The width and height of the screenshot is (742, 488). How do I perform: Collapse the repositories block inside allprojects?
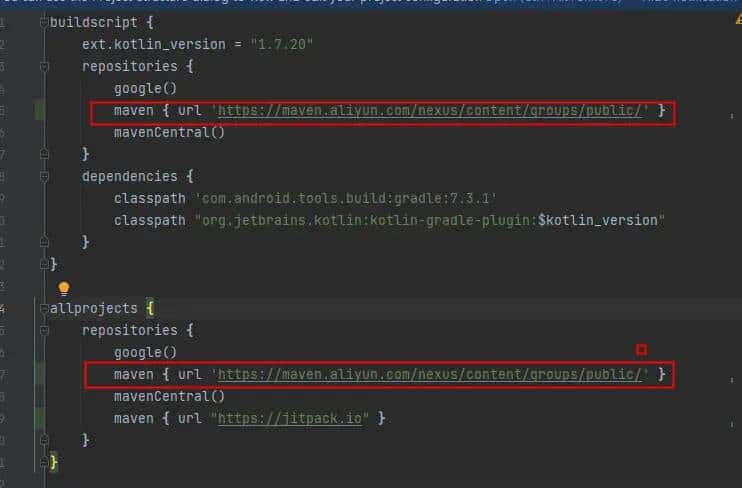pyautogui.click(x=44, y=330)
